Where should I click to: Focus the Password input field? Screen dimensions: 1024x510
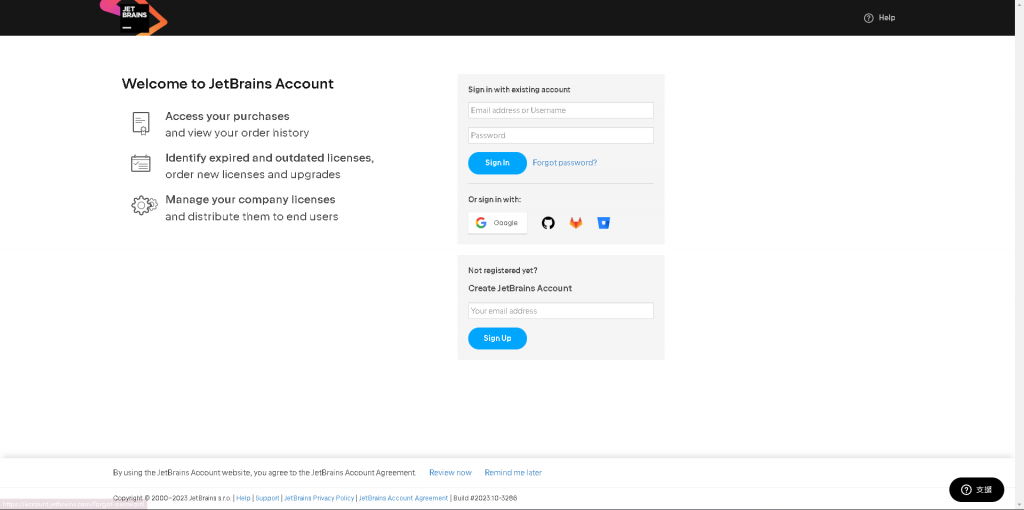[560, 135]
